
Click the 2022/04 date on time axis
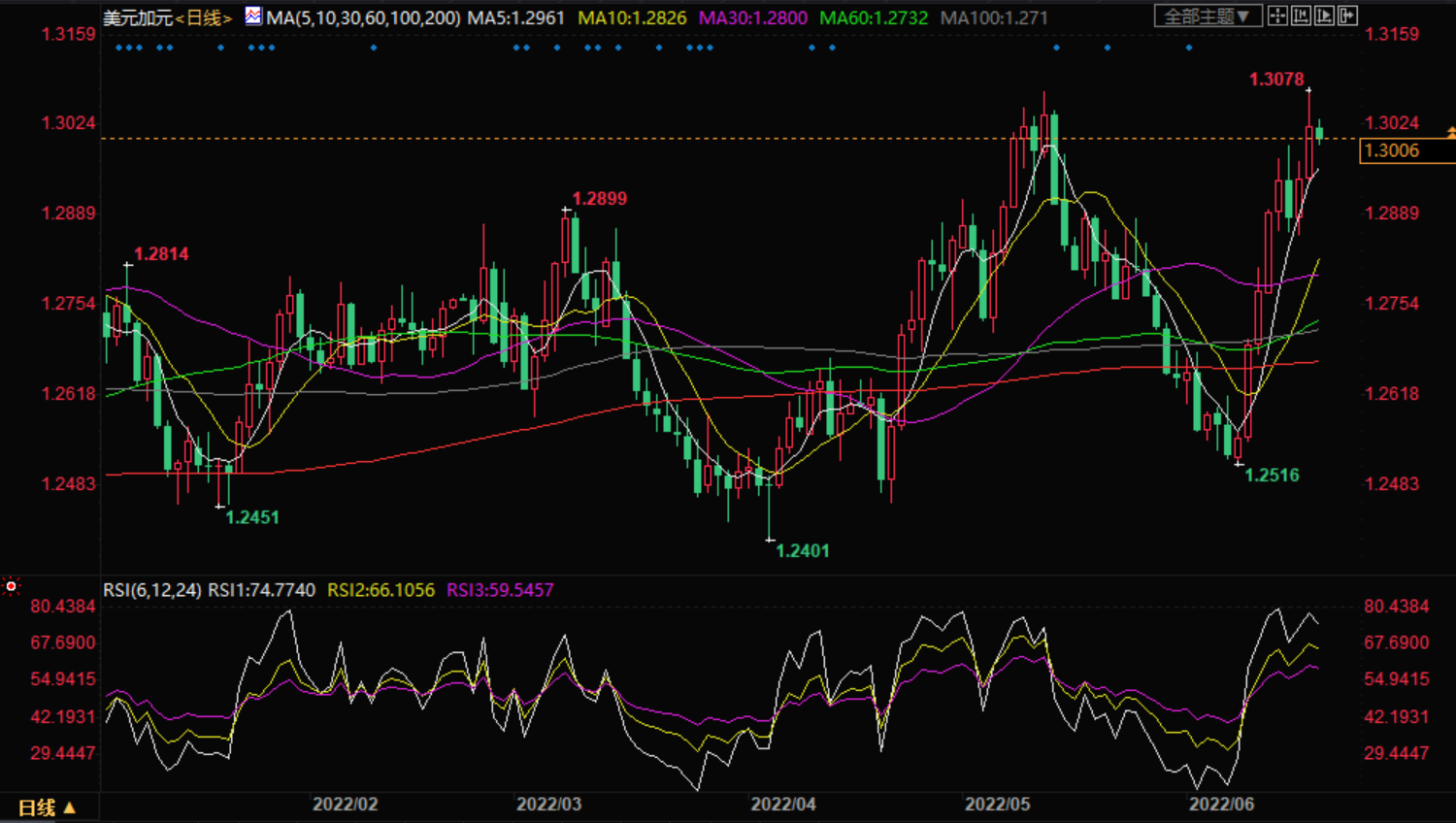pyautogui.click(x=782, y=805)
